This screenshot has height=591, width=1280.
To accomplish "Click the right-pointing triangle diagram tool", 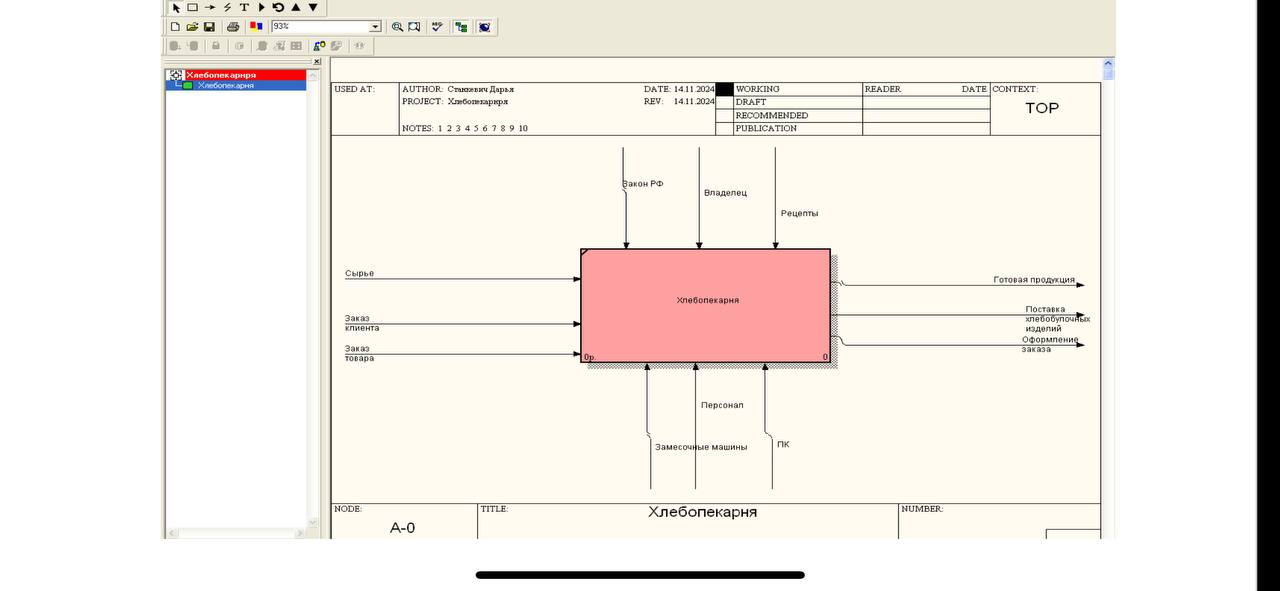I will (x=261, y=7).
